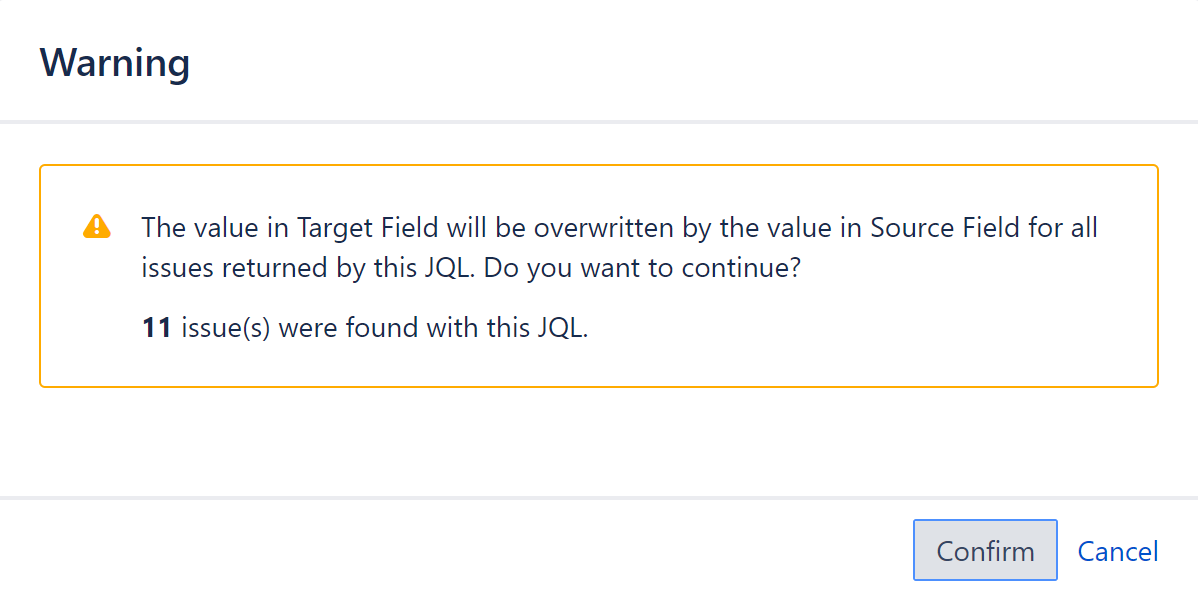Select Cancel to abort the field overwrite
This screenshot has height=598, width=1198.
click(x=1117, y=550)
